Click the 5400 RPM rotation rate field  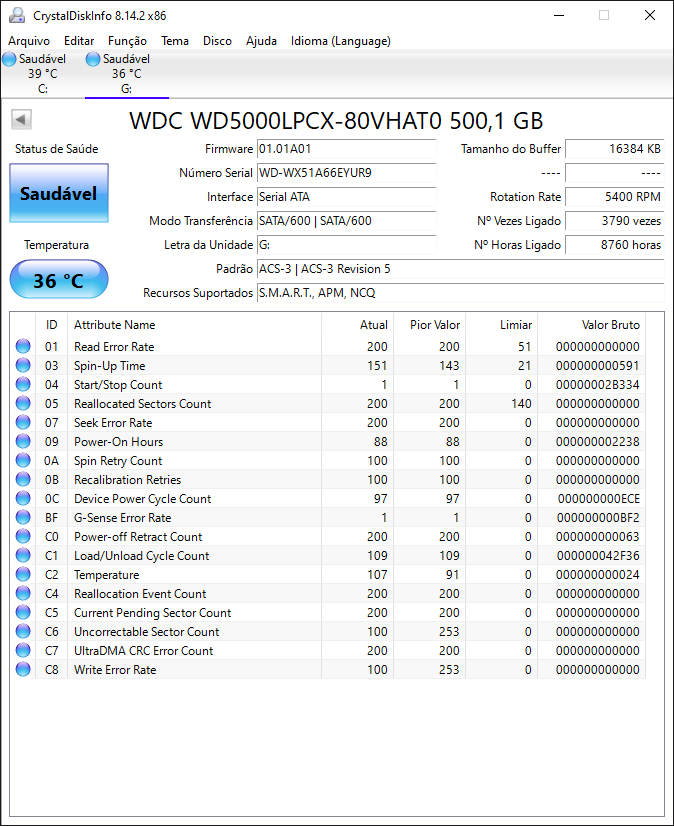(615, 197)
